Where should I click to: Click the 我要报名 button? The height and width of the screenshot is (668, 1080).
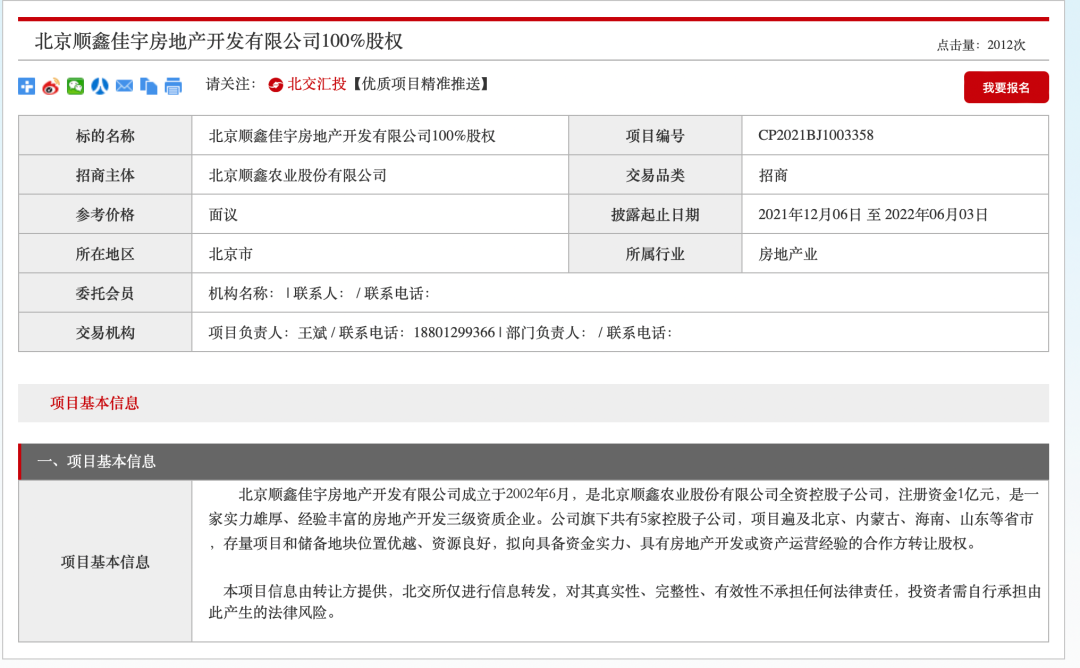coord(1006,87)
